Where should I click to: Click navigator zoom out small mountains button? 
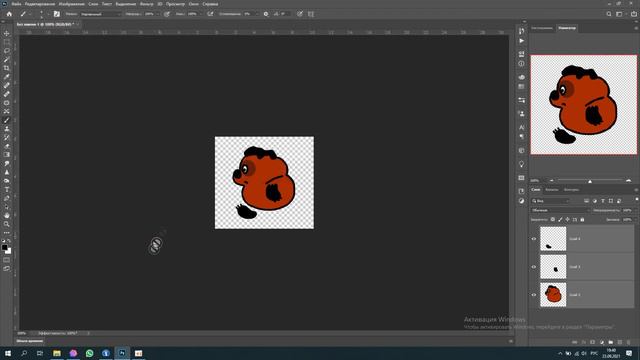[x=551, y=180]
